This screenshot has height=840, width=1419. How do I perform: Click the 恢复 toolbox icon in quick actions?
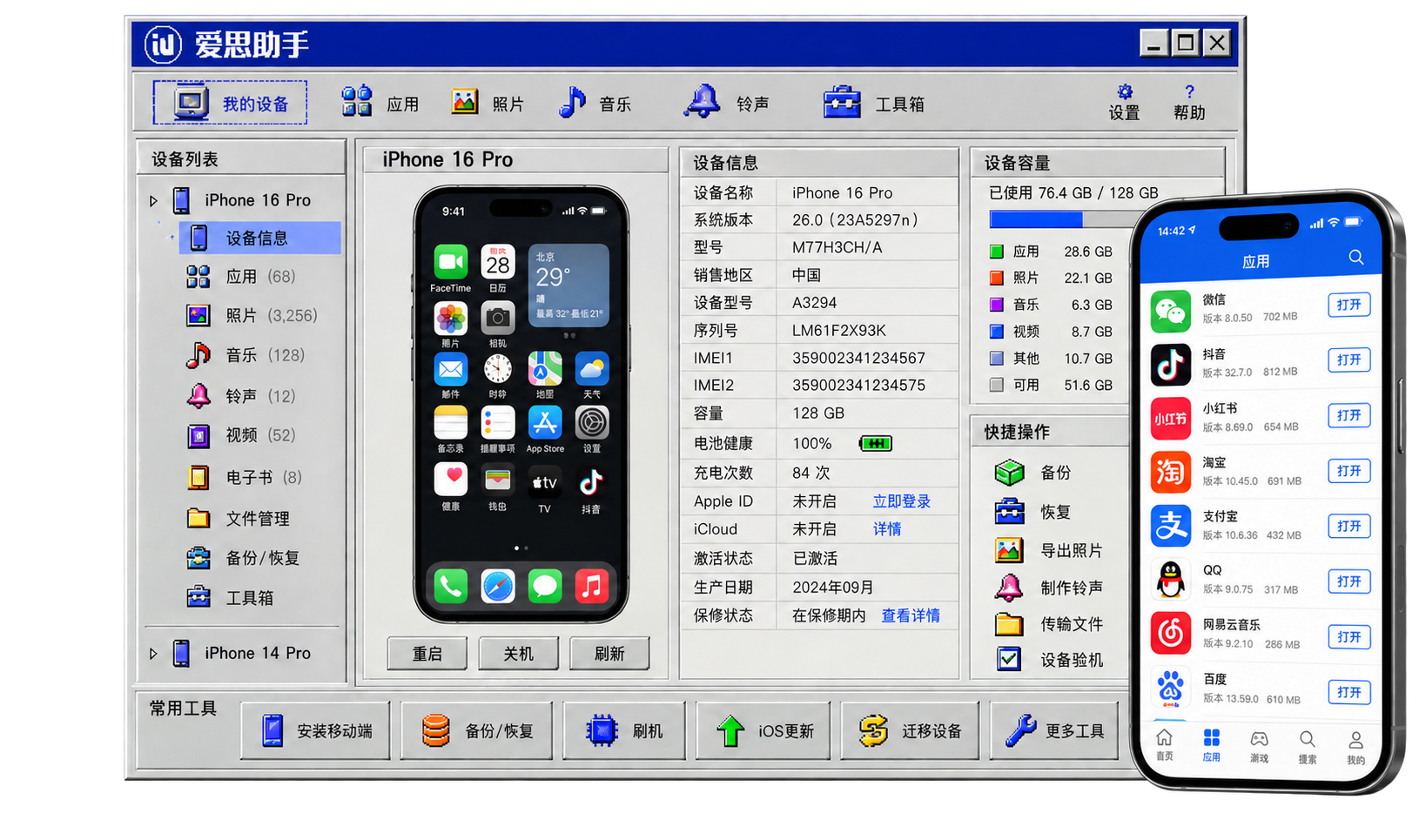(x=1009, y=512)
